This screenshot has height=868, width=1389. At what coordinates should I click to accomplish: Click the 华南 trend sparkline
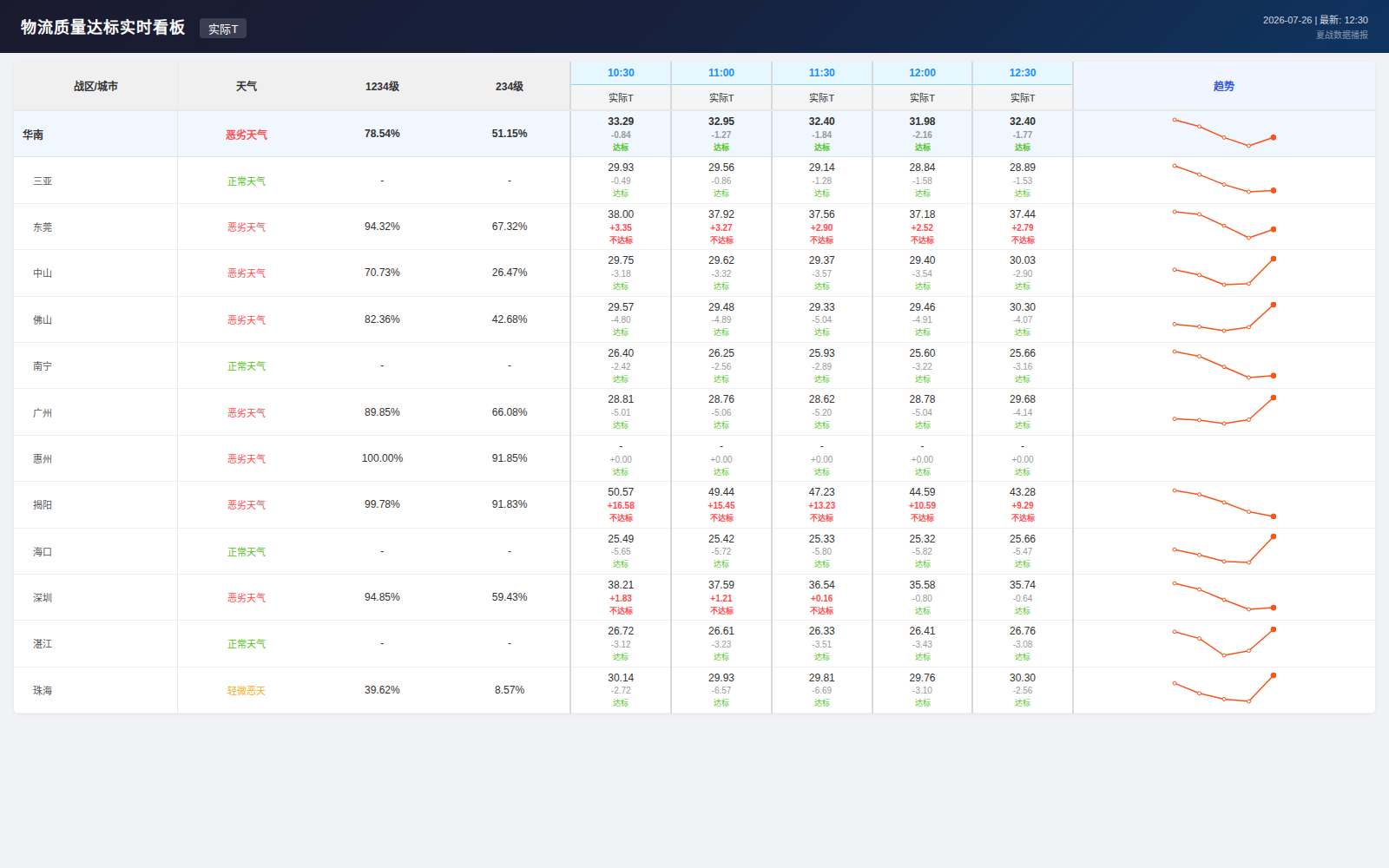[x=1224, y=133]
